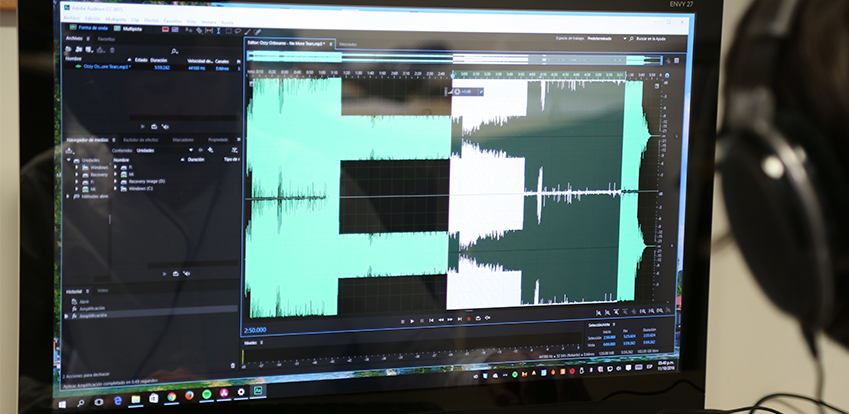Click the Nombre column header in Archivos
Image resolution: width=849 pixels, height=414 pixels.
click(73, 58)
